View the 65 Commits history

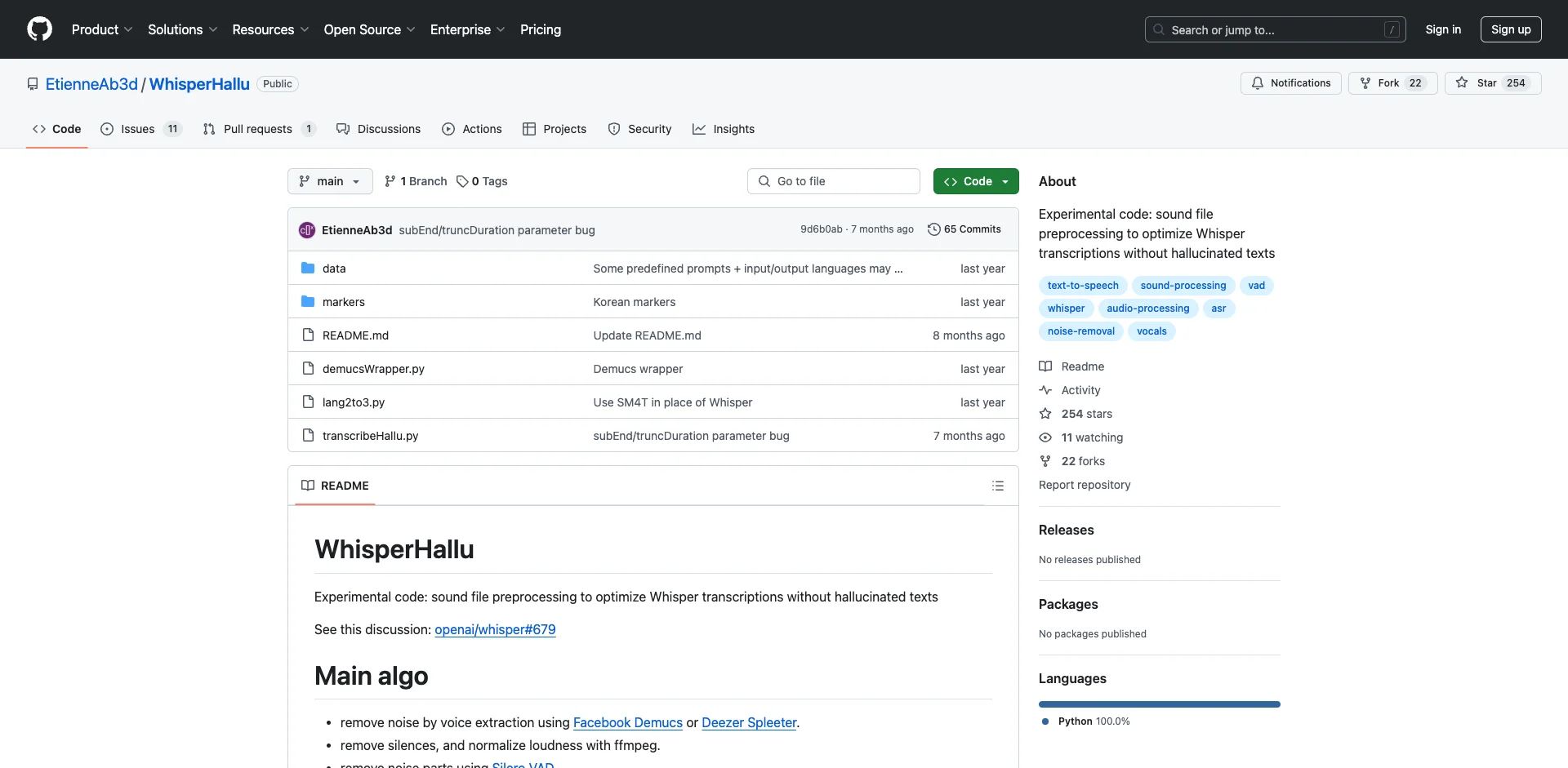[964, 229]
